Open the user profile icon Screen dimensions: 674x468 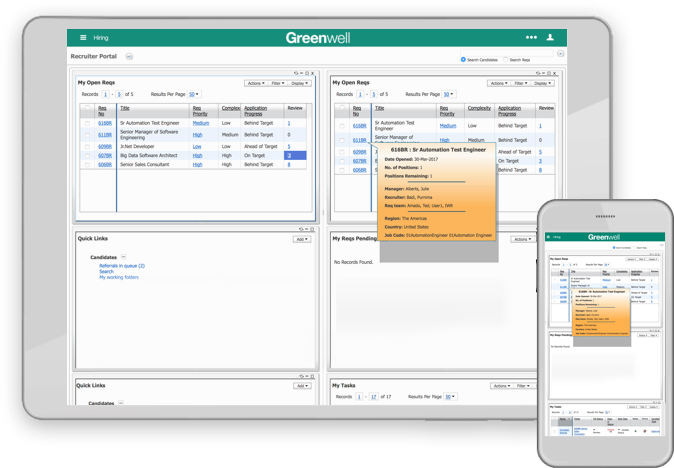coord(550,37)
